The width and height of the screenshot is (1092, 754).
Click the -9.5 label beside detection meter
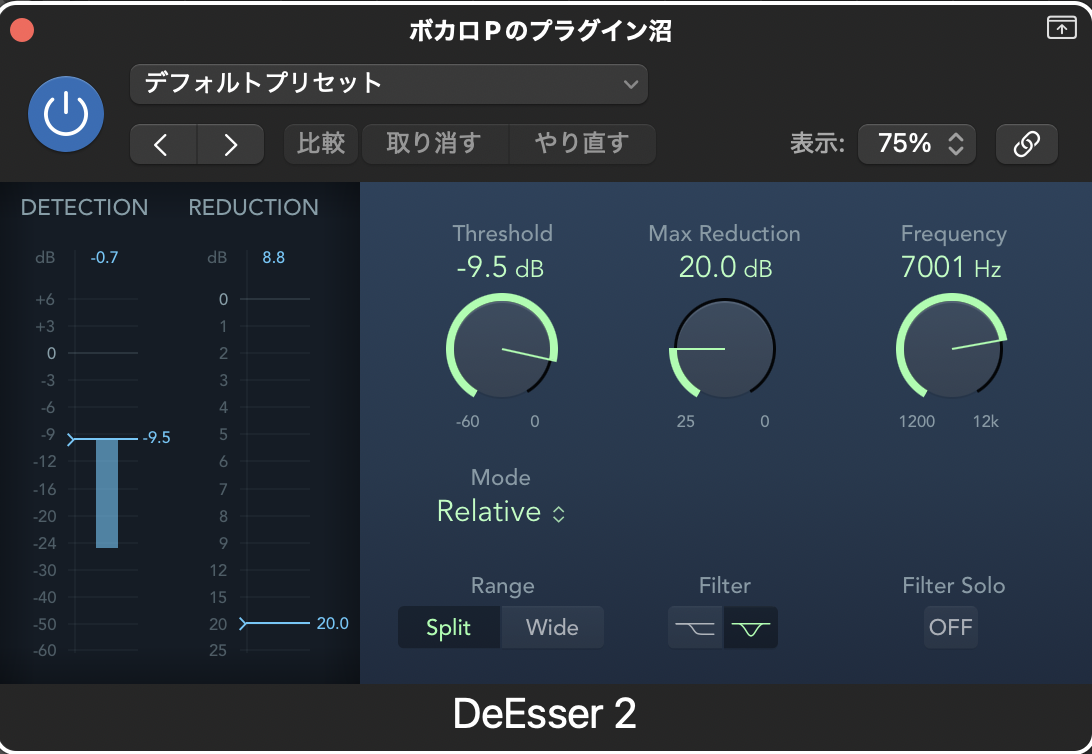point(157,438)
